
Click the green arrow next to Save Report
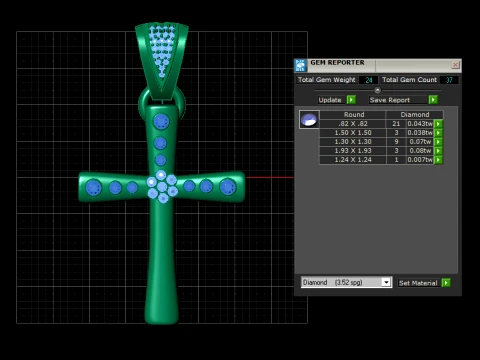coord(433,100)
